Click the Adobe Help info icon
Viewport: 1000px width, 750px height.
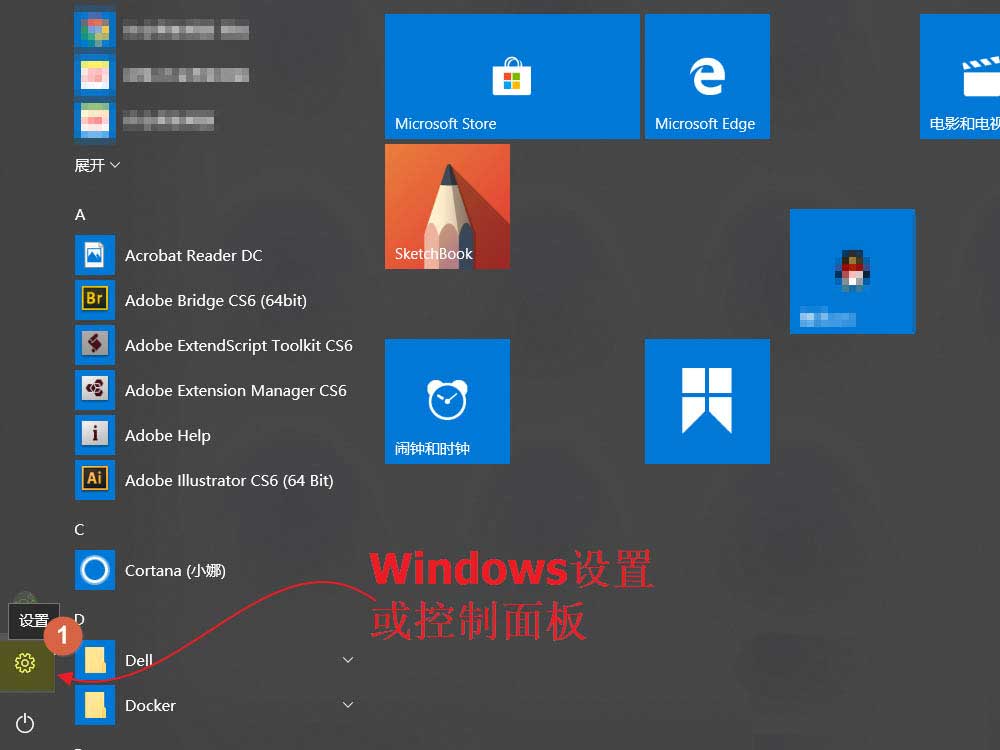95,435
